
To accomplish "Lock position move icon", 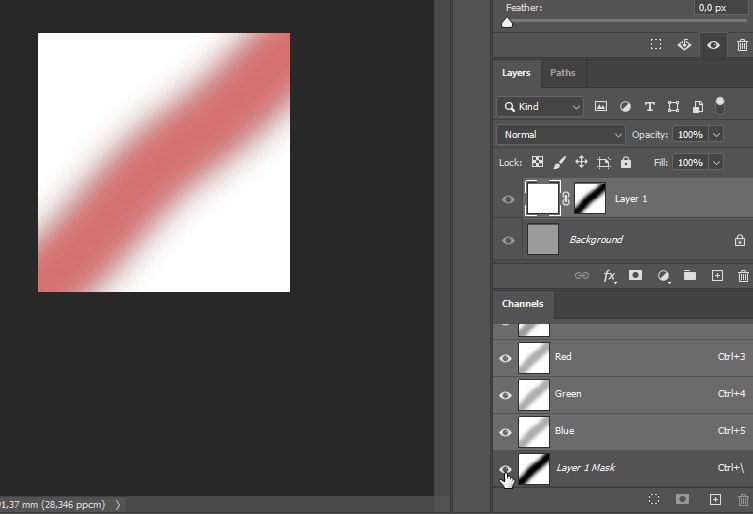I will 581,162.
